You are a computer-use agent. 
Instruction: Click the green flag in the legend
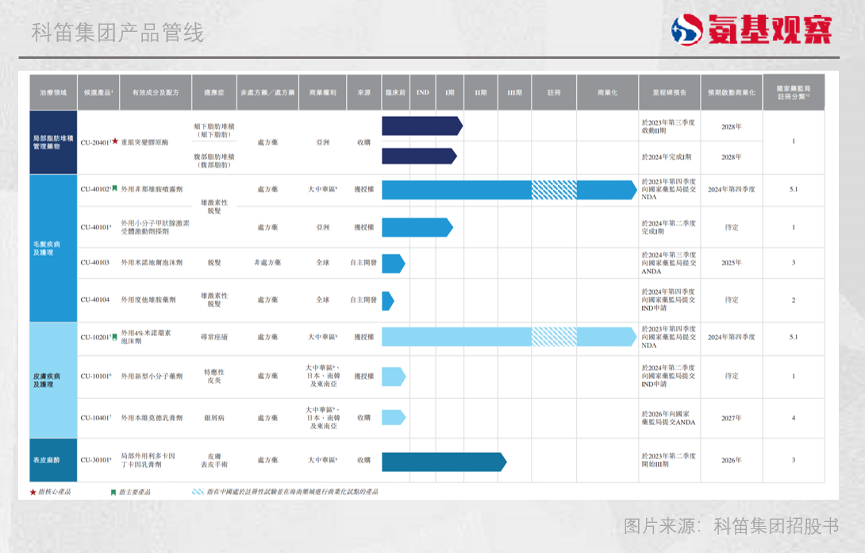pos(113,492)
